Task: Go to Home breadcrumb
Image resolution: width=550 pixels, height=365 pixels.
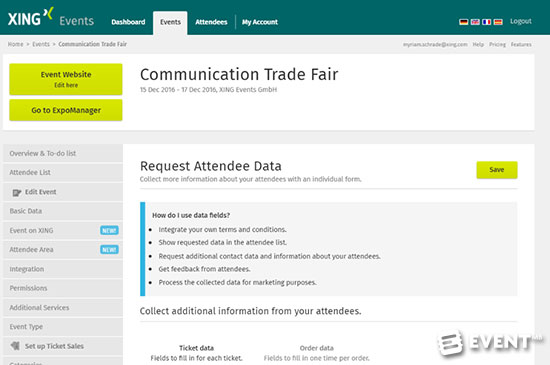Action: (x=15, y=44)
